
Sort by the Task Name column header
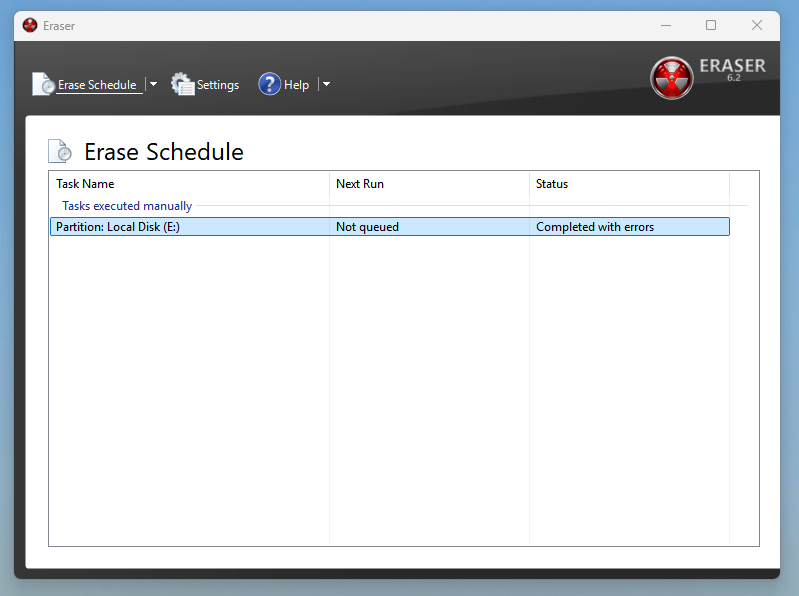85,184
